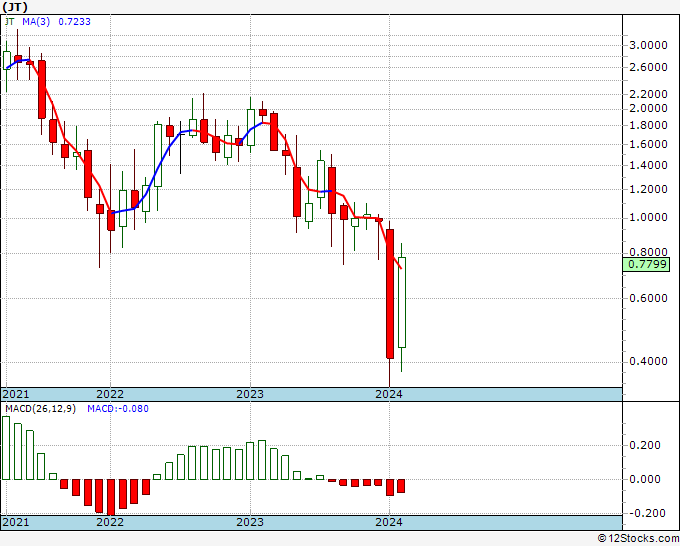Click the 2.2000 price axis label

648,94
